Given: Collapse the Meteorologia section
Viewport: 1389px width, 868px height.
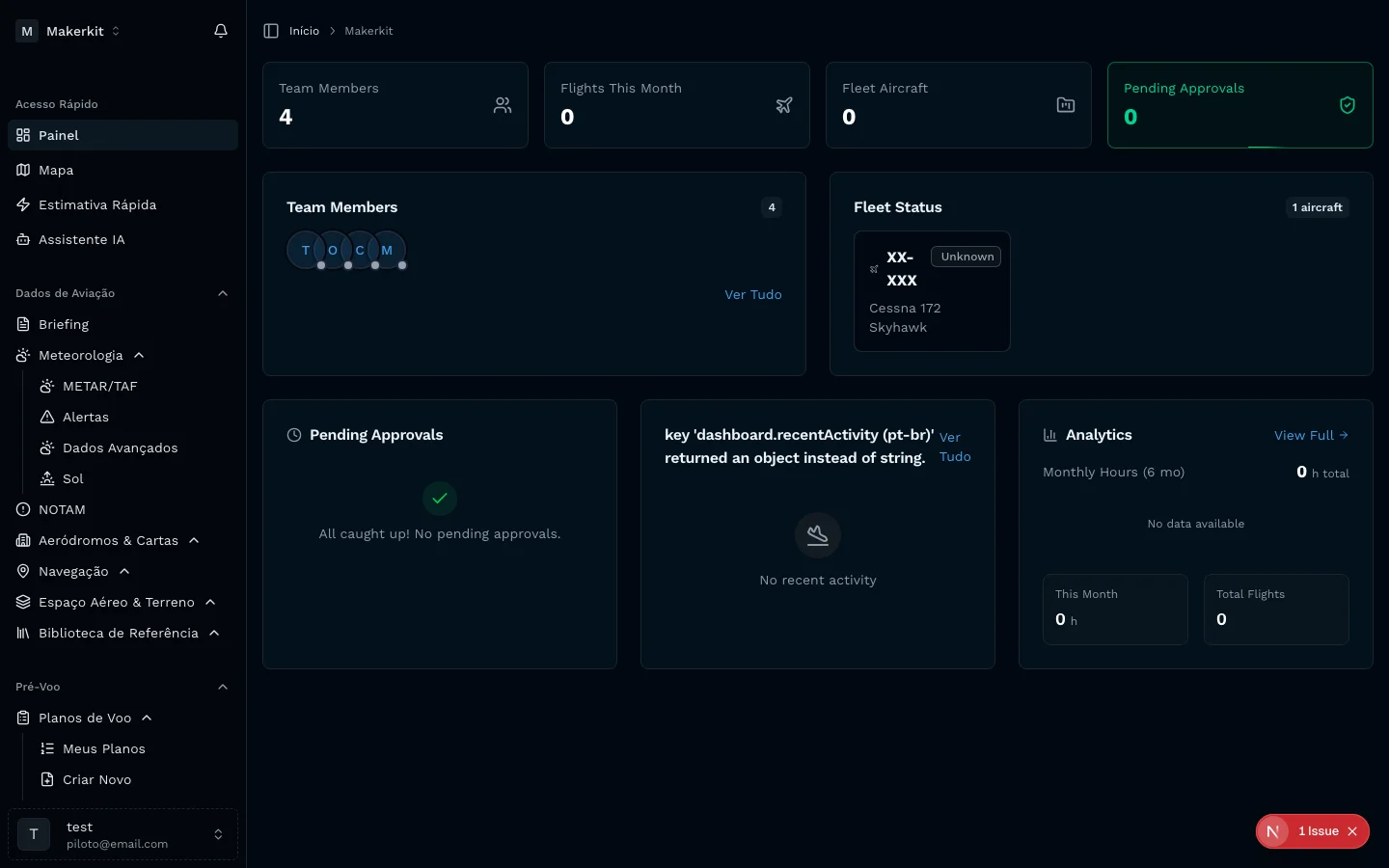Looking at the screenshot, I should 138,355.
